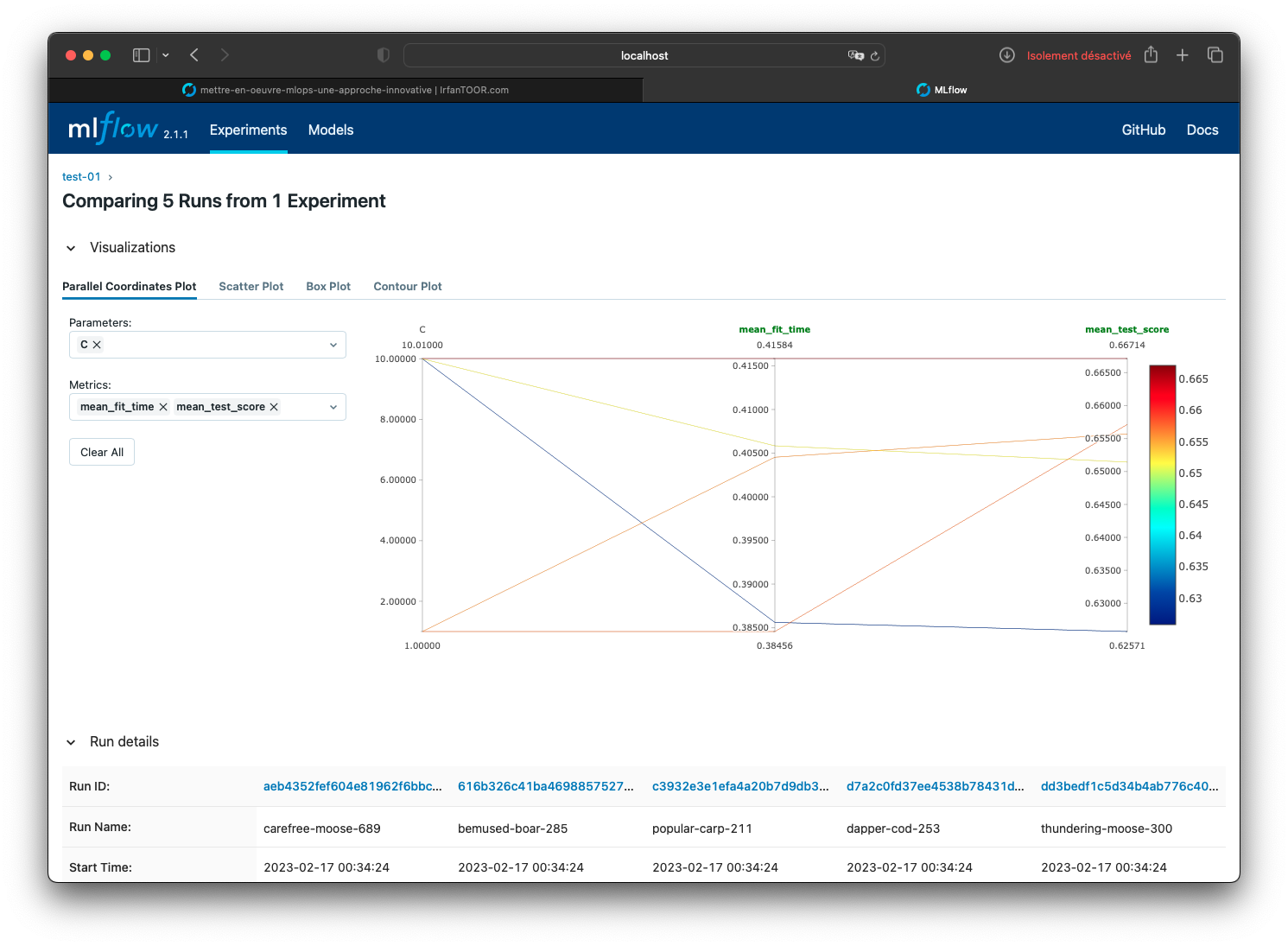Open run ID 616b326c41ba4698857527 link
Image resolution: width=1288 pixels, height=946 pixels.
point(546,786)
